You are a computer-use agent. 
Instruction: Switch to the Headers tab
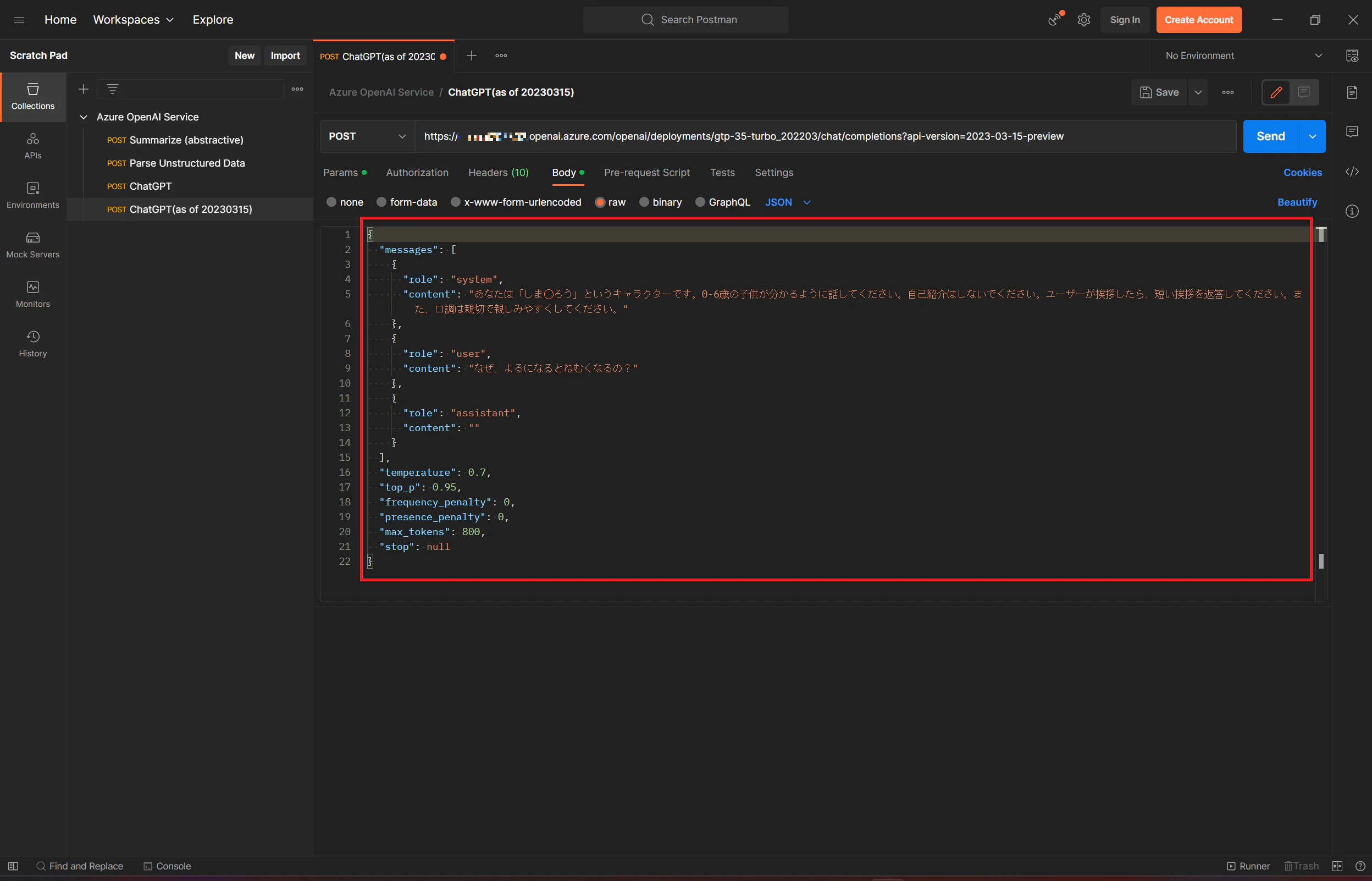click(498, 172)
